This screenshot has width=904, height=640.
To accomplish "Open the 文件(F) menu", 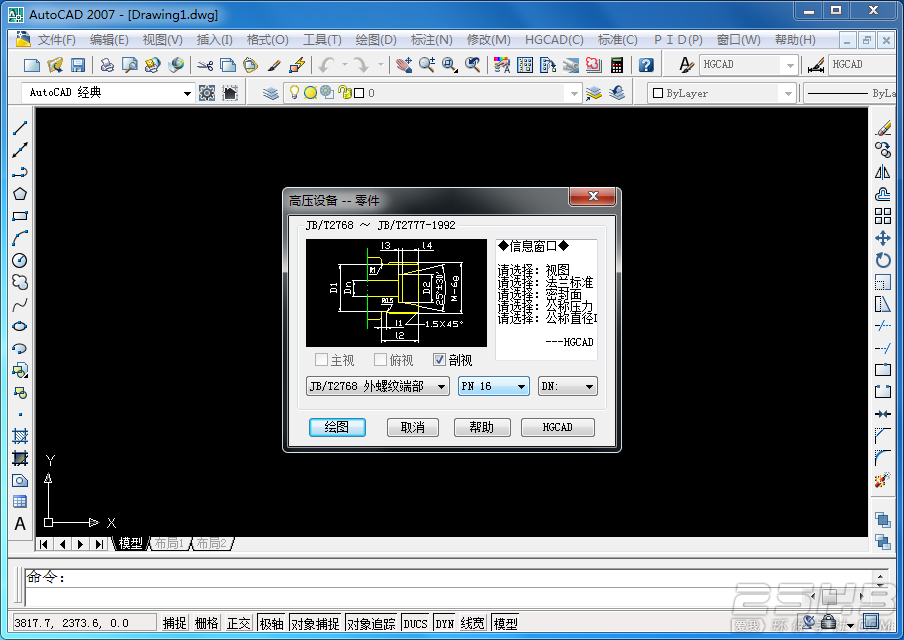I will click(x=56, y=40).
